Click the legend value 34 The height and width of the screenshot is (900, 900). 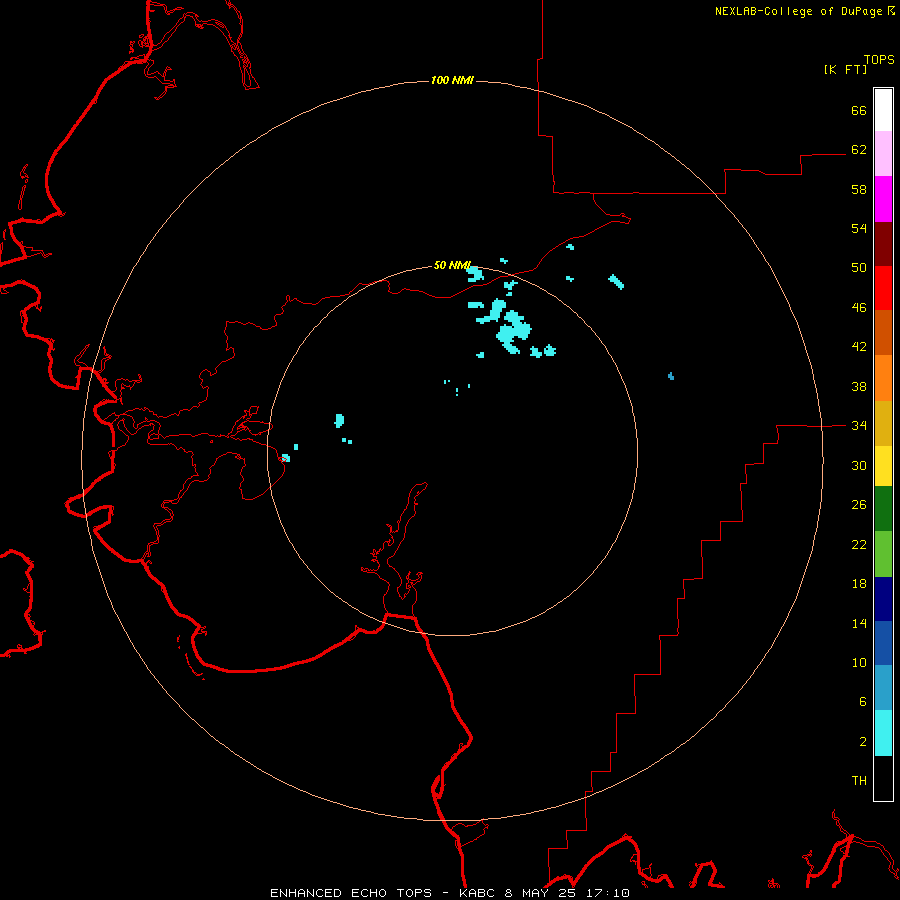tap(859, 425)
